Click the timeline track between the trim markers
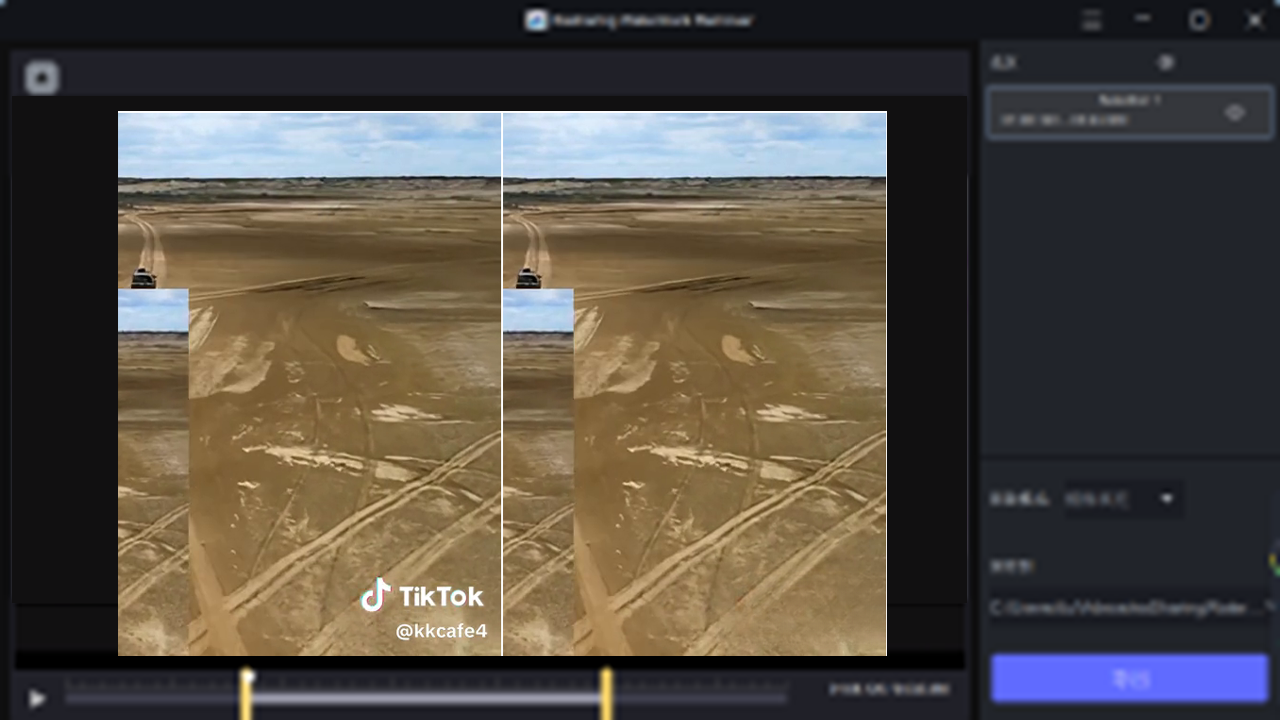This screenshot has height=720, width=1280. 426,698
